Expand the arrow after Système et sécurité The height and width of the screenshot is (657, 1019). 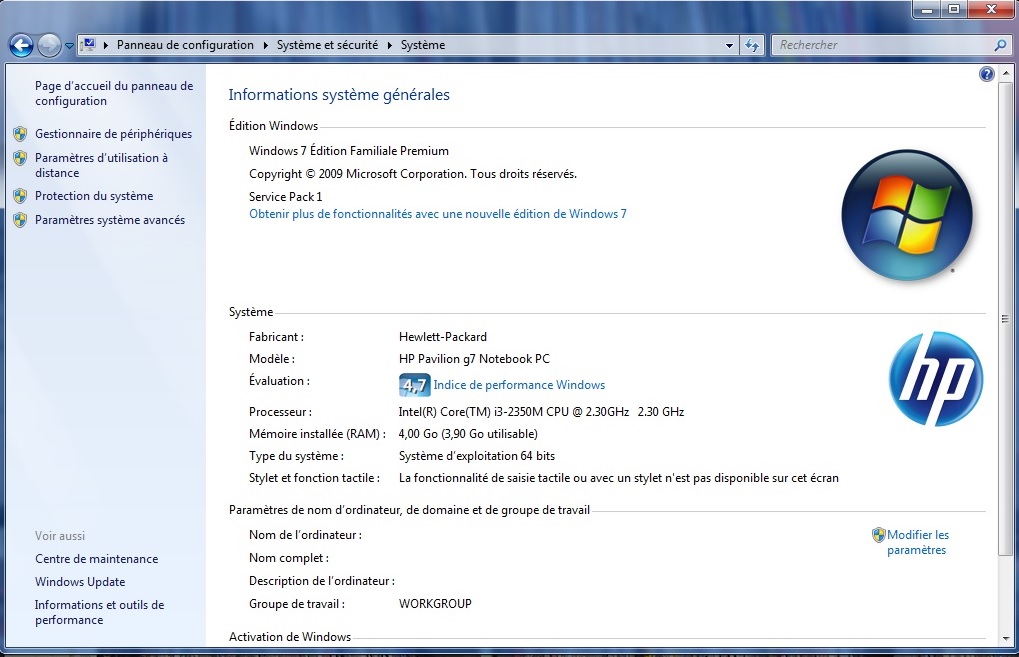click(x=390, y=45)
